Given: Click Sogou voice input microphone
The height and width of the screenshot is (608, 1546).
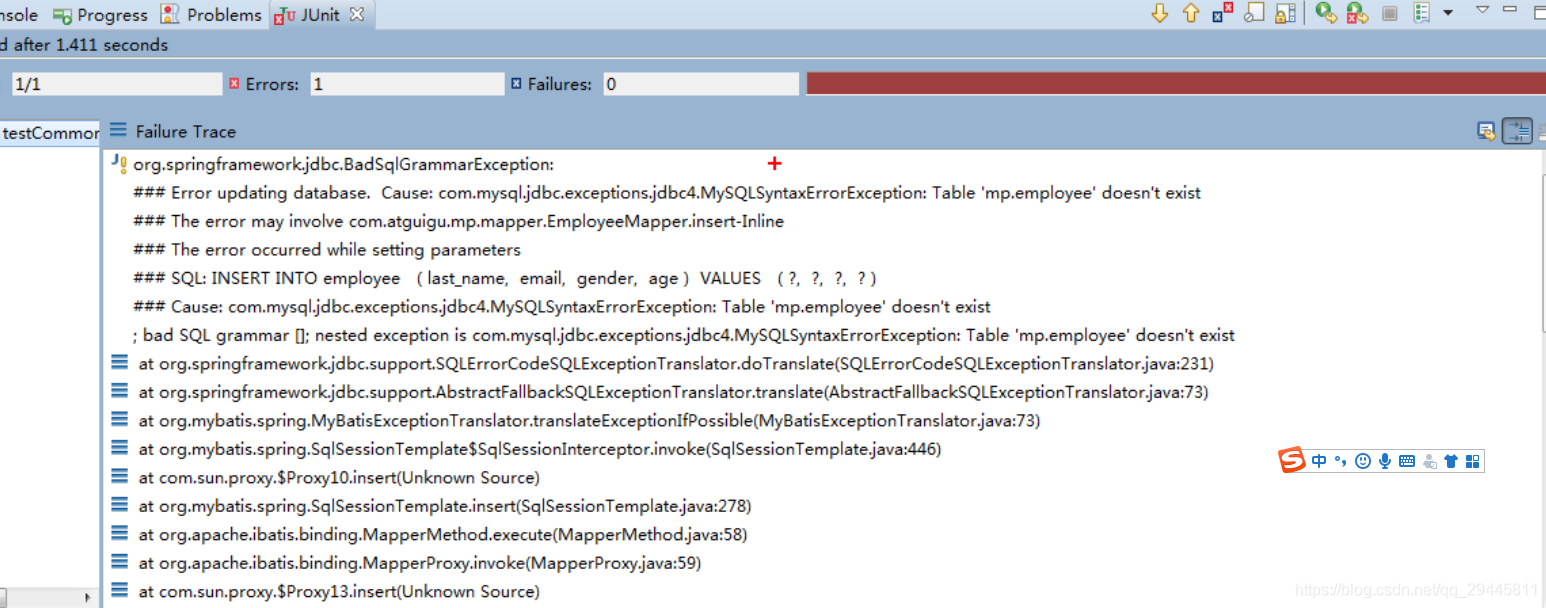Looking at the screenshot, I should (1385, 461).
